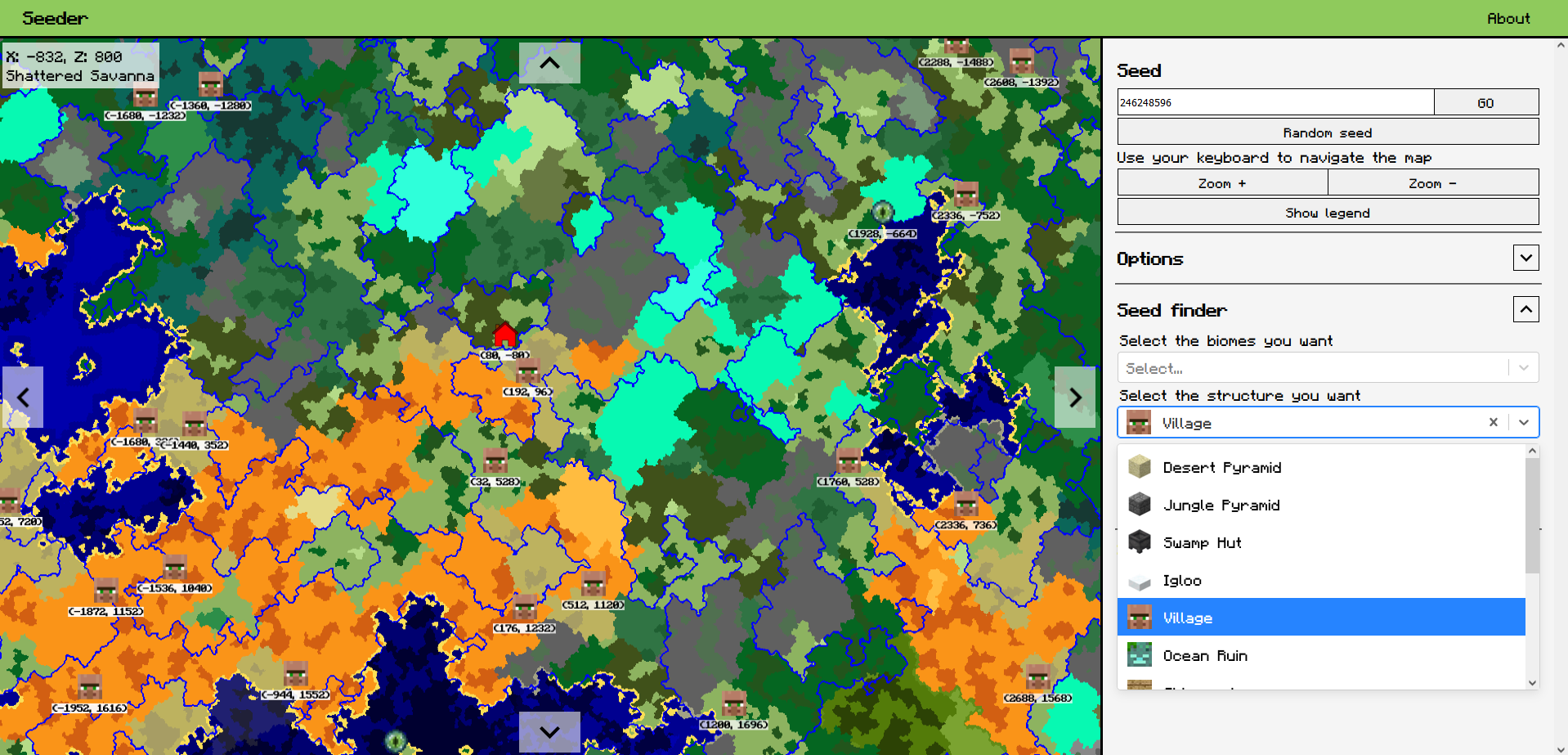This screenshot has width=1568, height=755.
Task: Click village marker at (-1360, -1280)
Action: click(211, 83)
